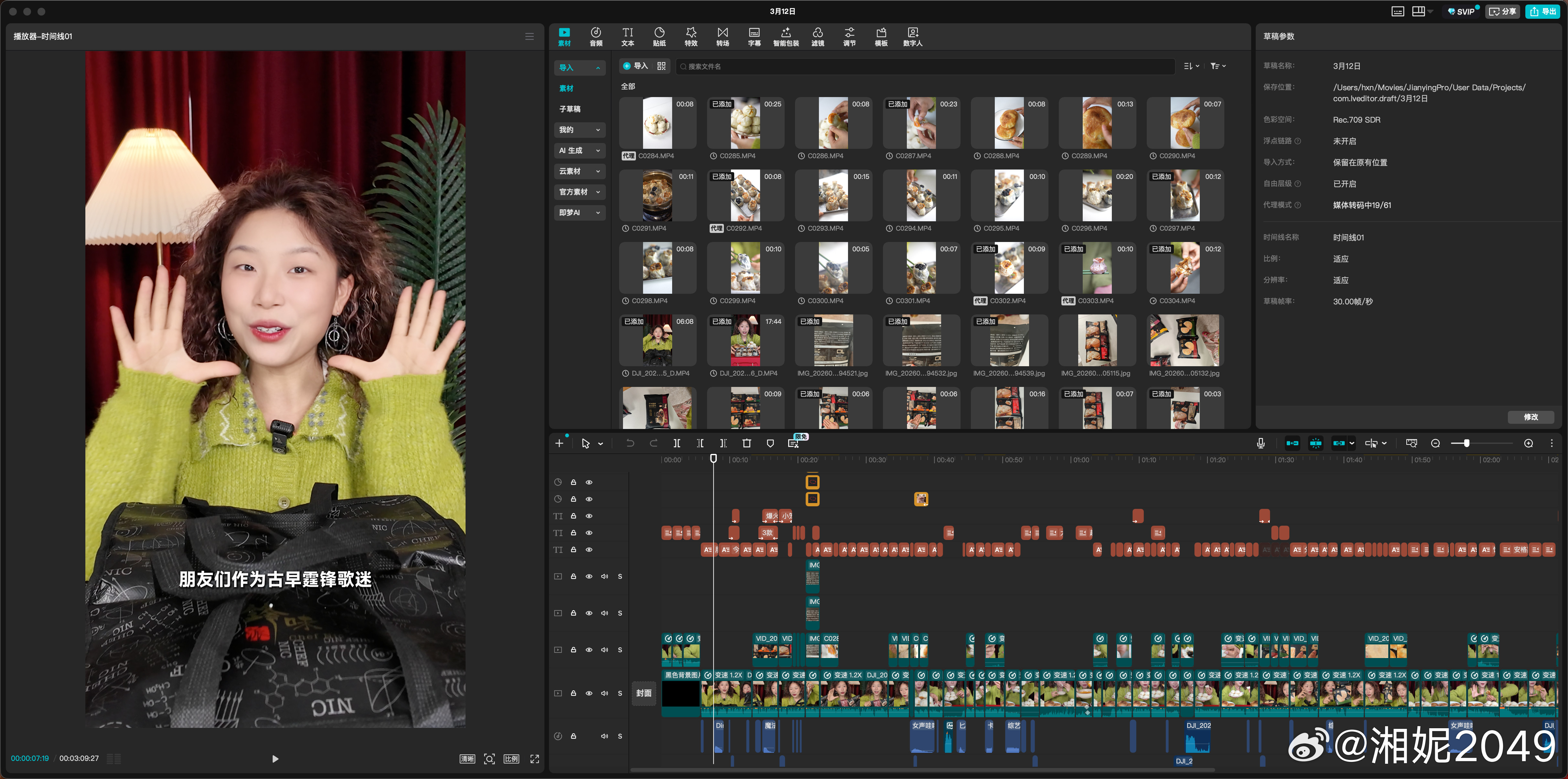Switch to the 音频 audio tab
Image resolution: width=1568 pixels, height=779 pixels.
tap(596, 37)
